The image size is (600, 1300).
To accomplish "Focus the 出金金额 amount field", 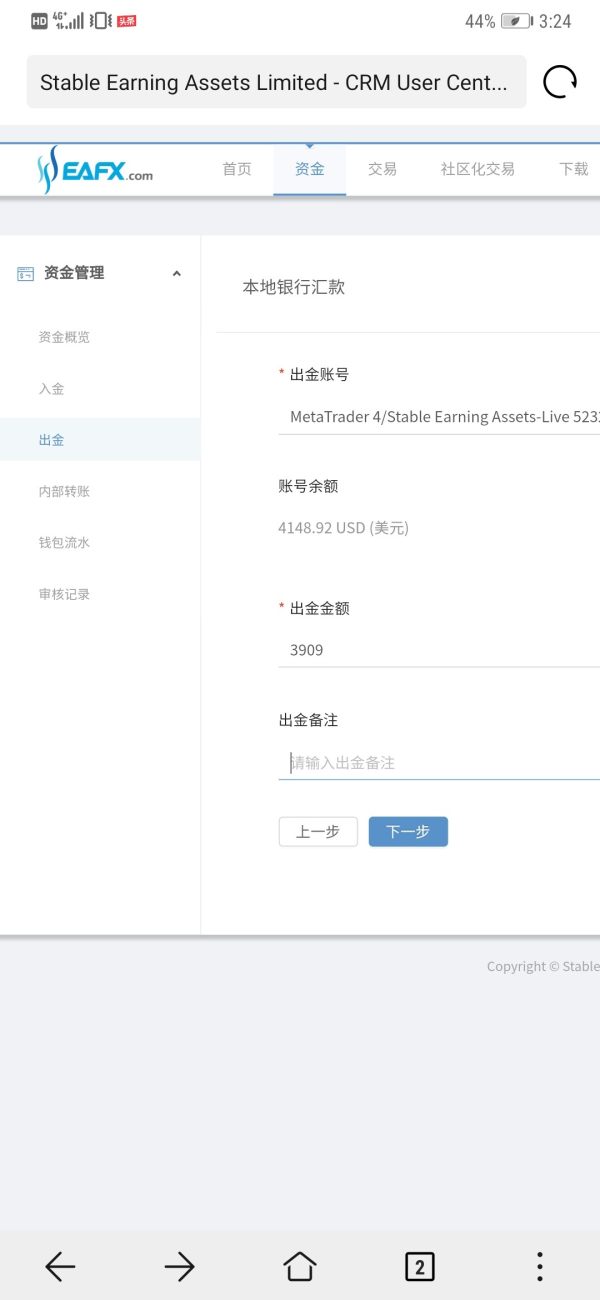I will [x=440, y=650].
